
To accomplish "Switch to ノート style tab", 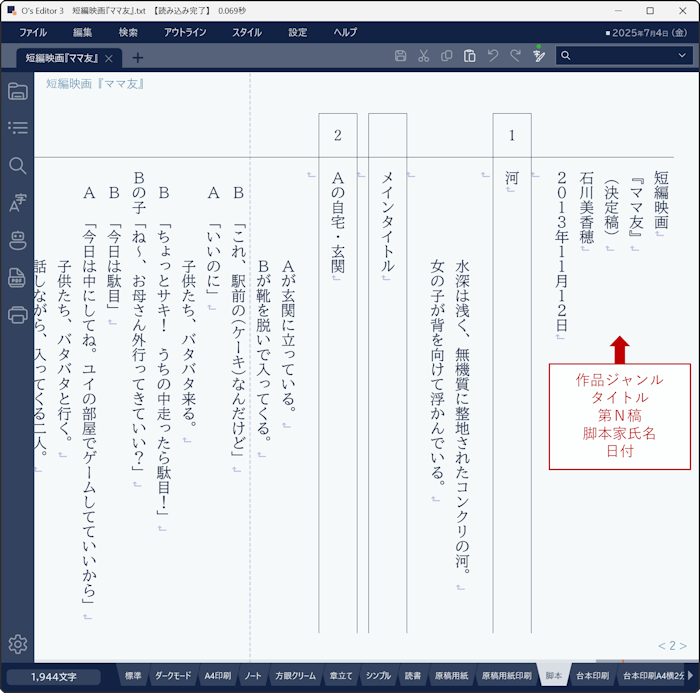I will tap(253, 676).
